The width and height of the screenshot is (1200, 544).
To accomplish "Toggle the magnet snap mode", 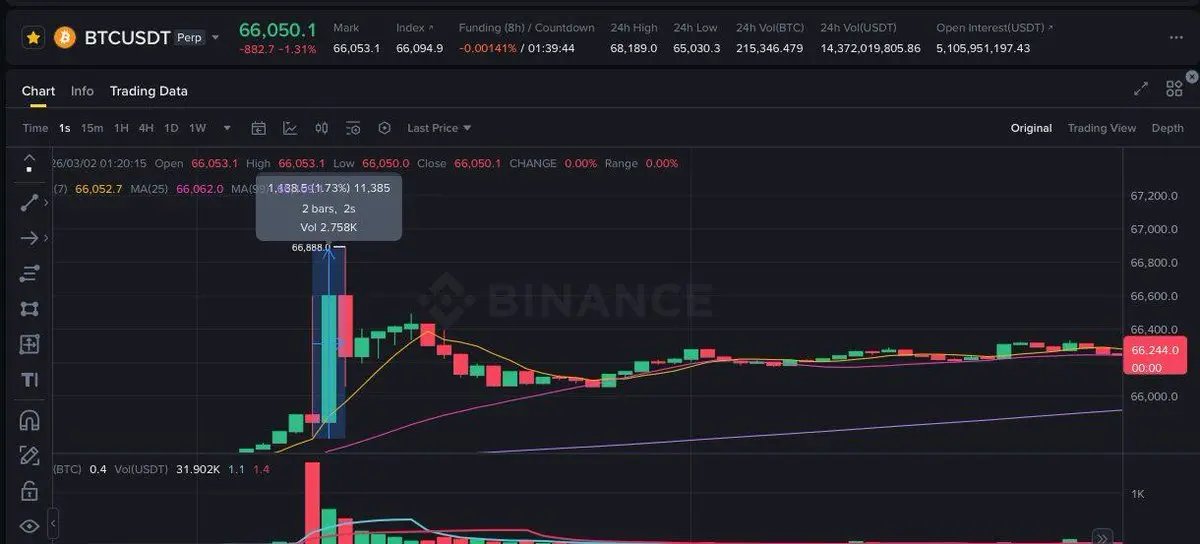I will [29, 420].
